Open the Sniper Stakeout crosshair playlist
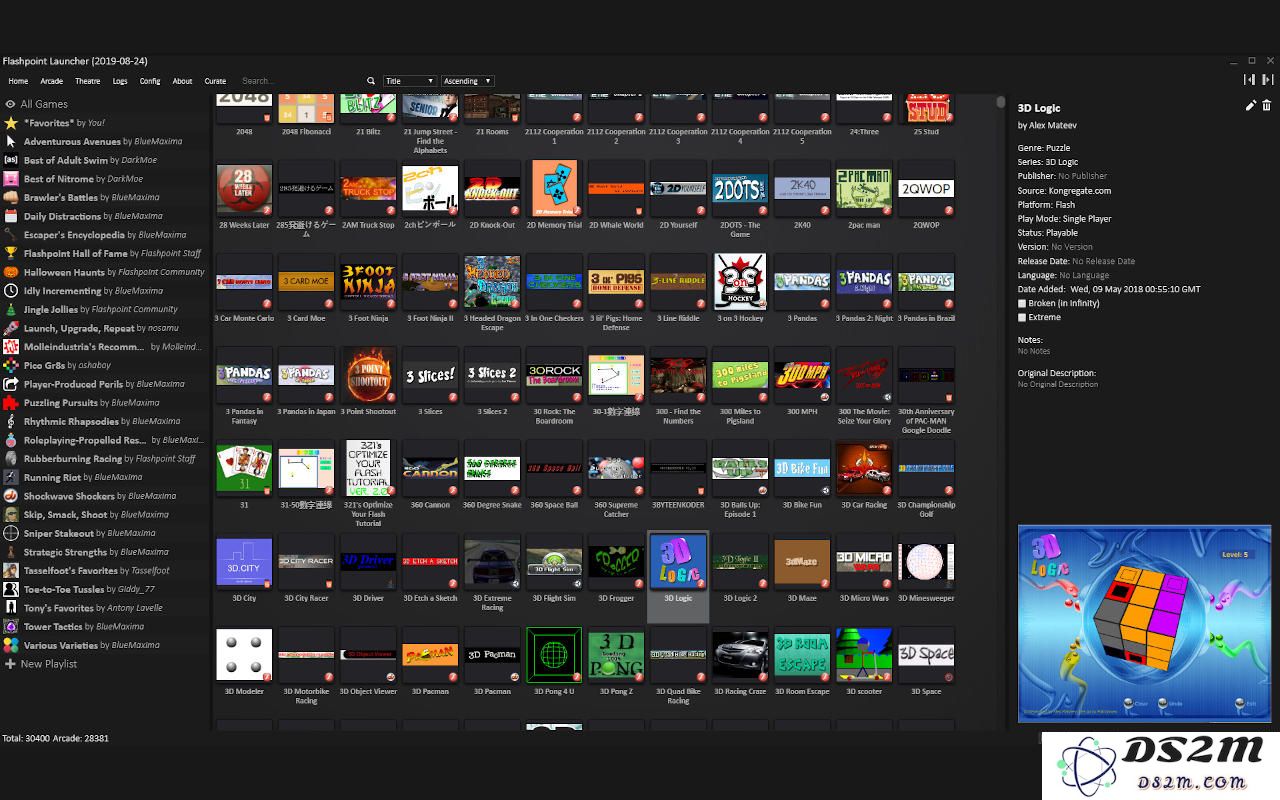 11,533
